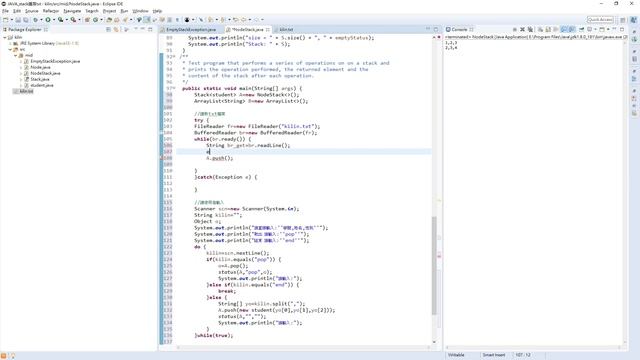Open the Debug dropdown arrow
The width and height of the screenshot is (640, 360).
(41, 20)
